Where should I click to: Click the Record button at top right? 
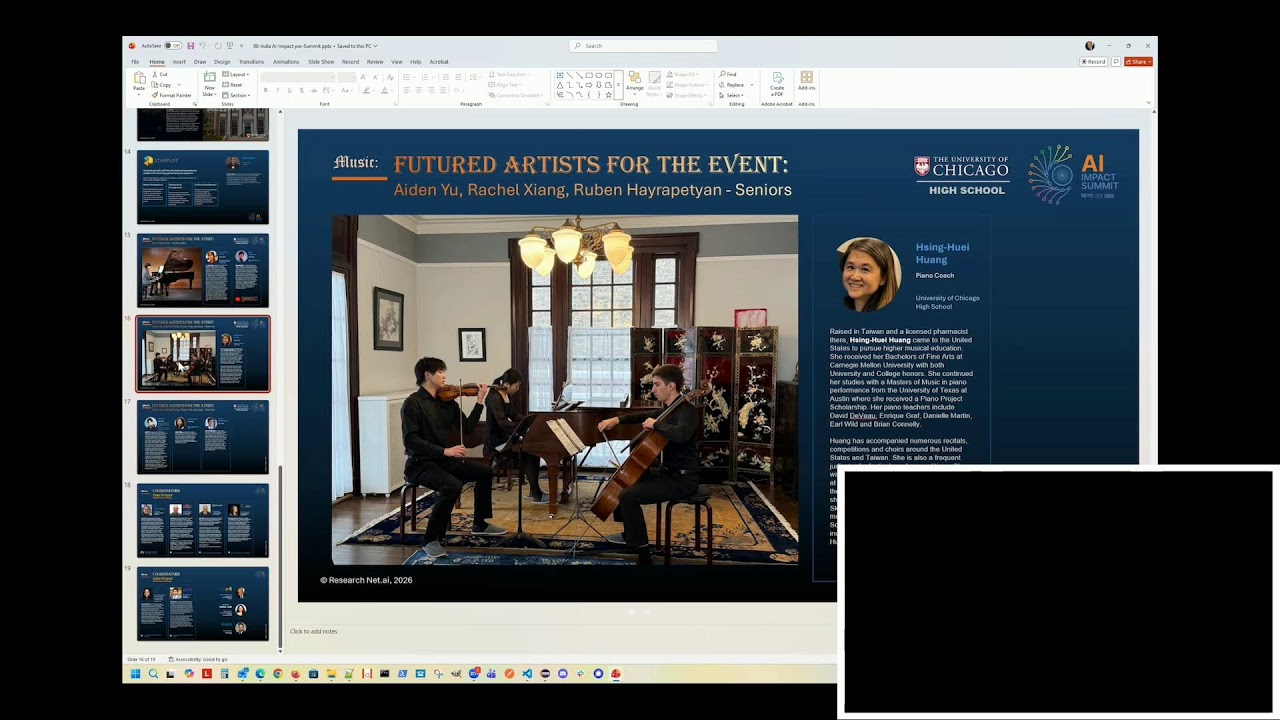(1094, 61)
